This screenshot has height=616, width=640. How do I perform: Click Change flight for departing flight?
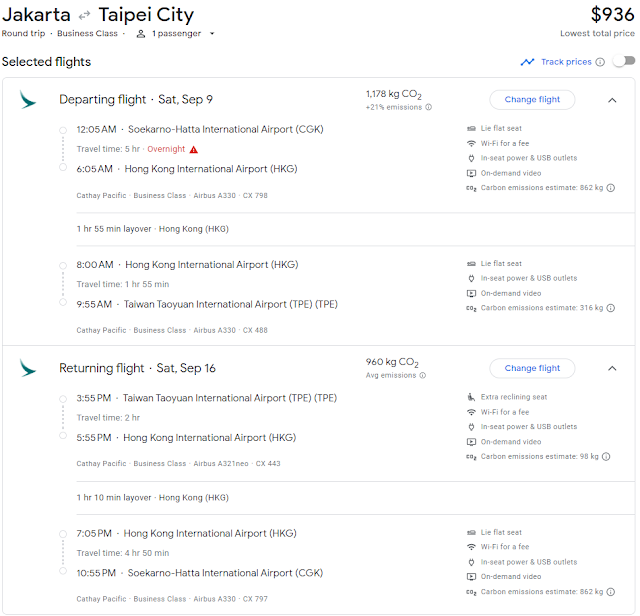532,100
